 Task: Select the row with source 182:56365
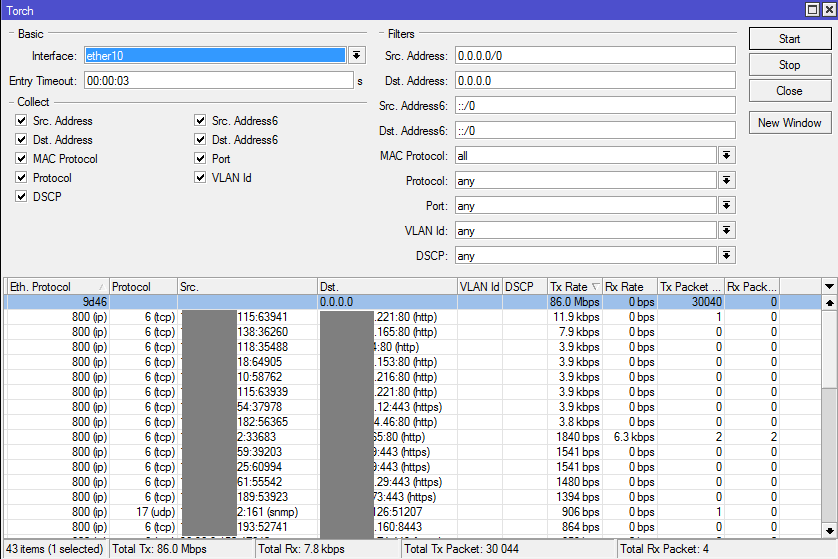413,422
